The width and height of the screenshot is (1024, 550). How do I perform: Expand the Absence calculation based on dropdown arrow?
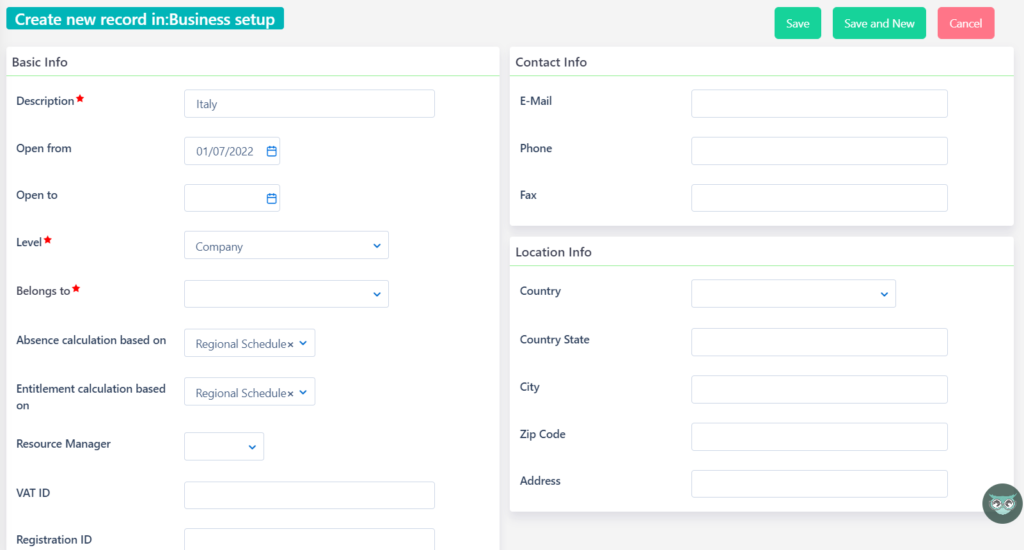click(x=303, y=344)
